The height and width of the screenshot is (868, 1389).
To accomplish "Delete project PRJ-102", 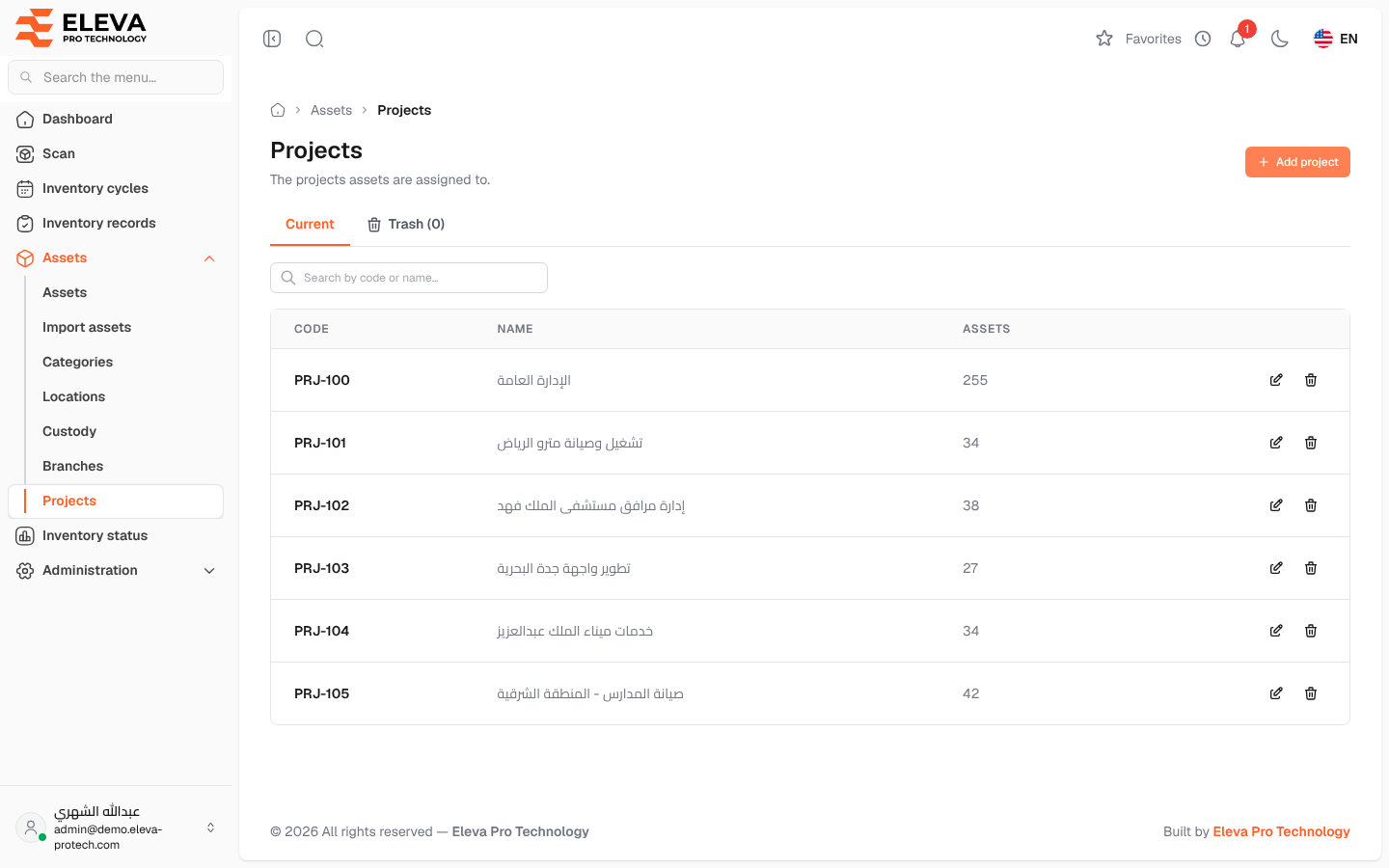I will pos(1311,505).
